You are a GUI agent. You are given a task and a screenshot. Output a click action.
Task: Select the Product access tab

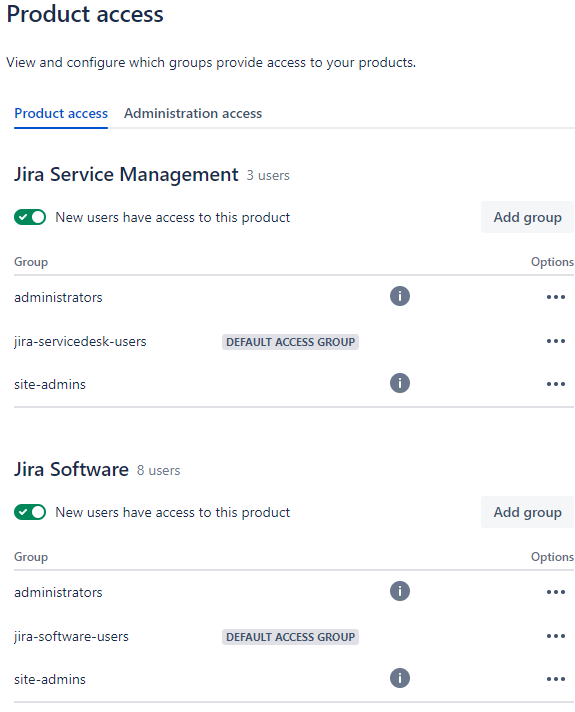point(61,114)
